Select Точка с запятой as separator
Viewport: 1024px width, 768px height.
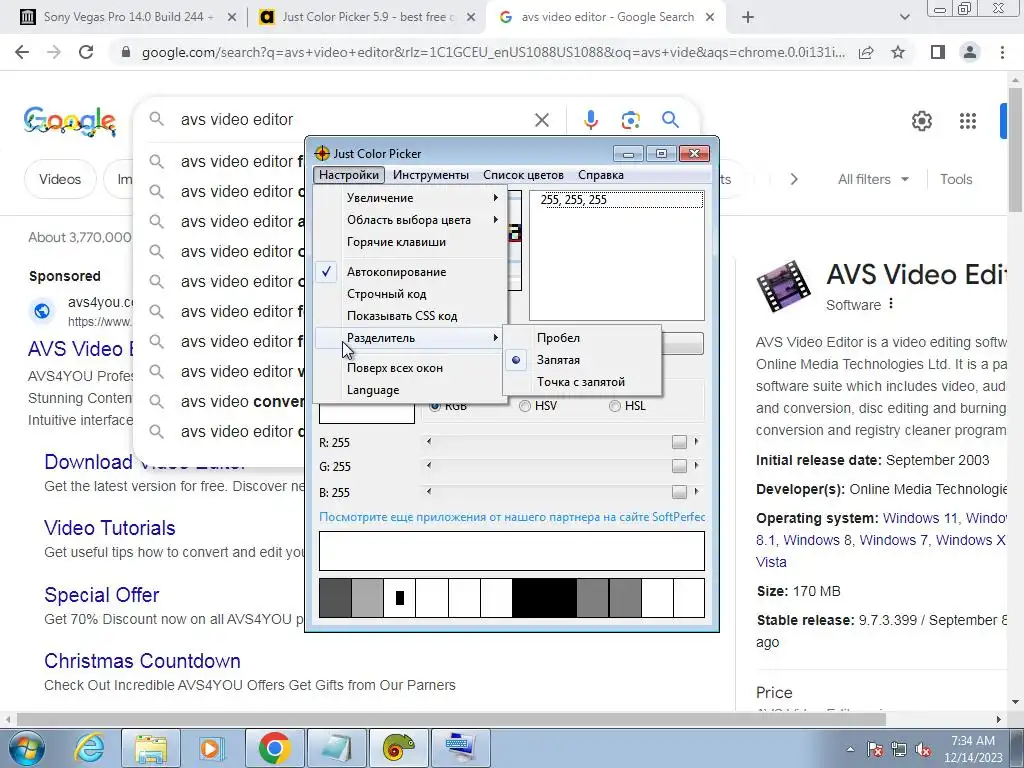(582, 382)
